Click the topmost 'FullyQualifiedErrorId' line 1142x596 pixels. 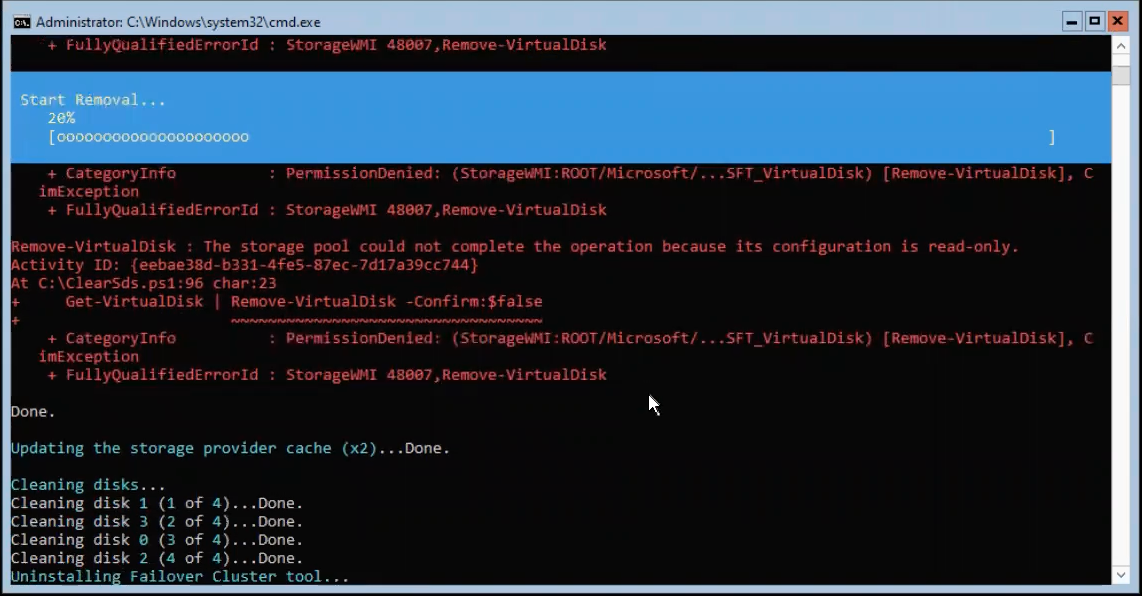coord(327,45)
